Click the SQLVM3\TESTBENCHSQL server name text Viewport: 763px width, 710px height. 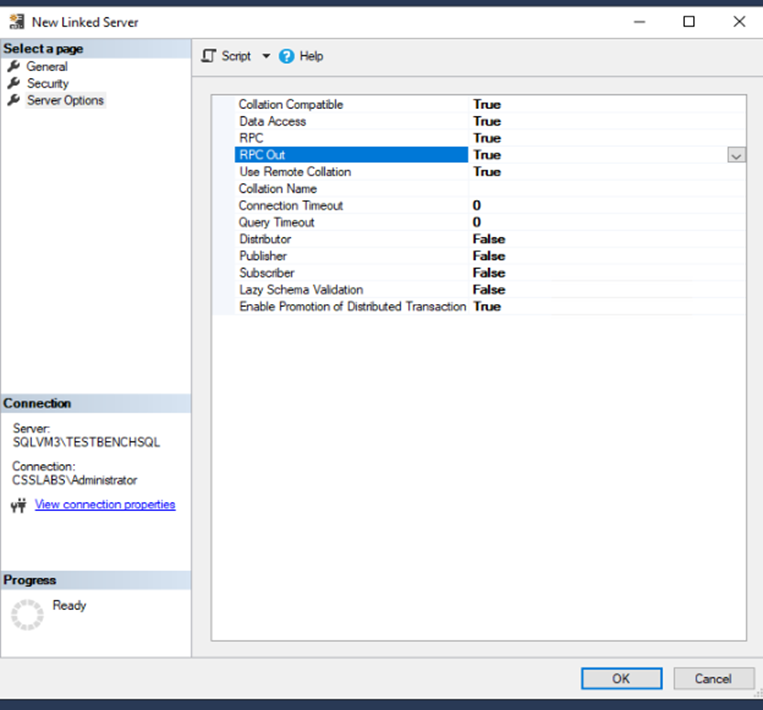point(87,442)
